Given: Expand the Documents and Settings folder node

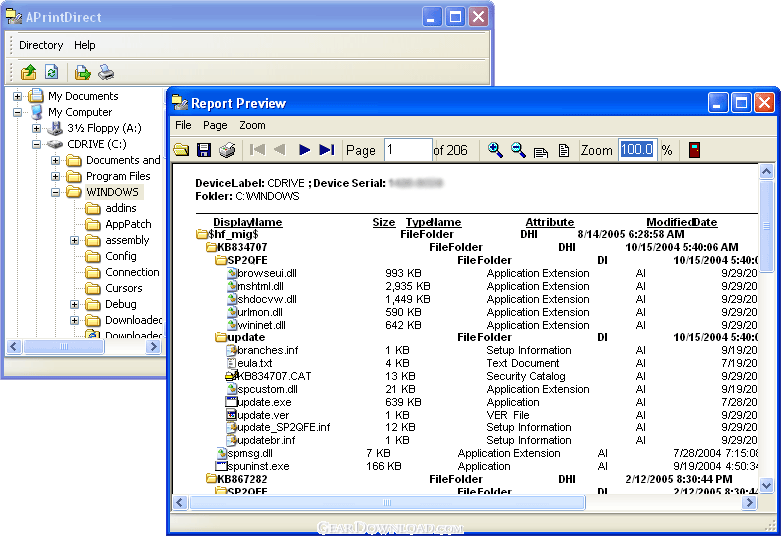Looking at the screenshot, I should coord(55,160).
